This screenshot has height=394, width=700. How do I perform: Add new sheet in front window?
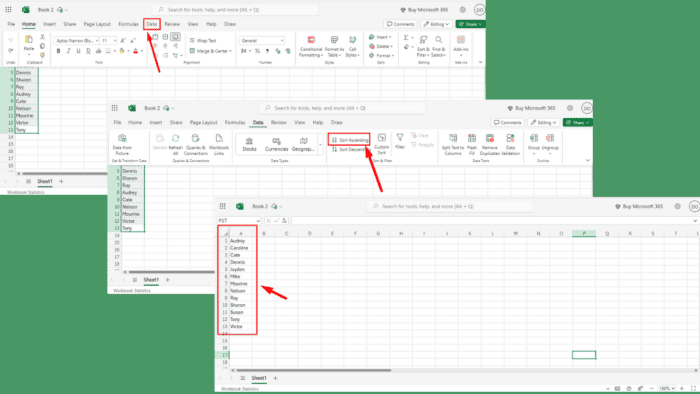click(275, 378)
